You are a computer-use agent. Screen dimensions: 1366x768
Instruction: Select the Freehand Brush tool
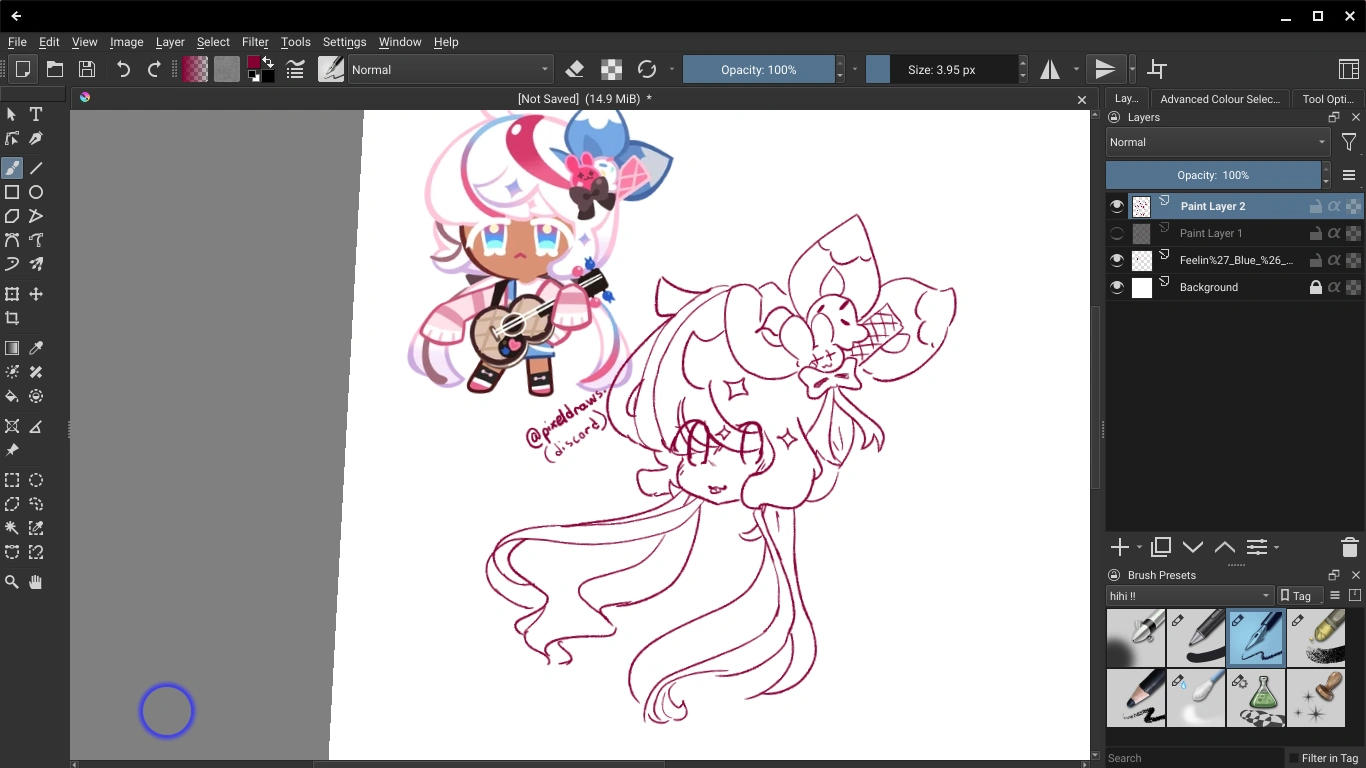coord(12,167)
